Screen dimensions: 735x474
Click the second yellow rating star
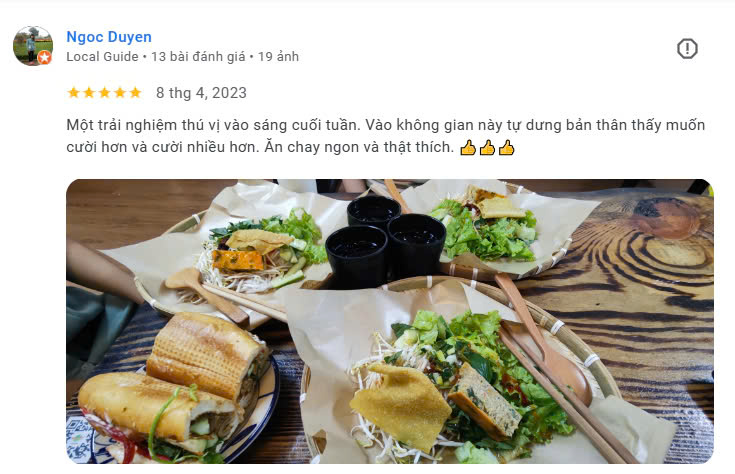point(89,92)
